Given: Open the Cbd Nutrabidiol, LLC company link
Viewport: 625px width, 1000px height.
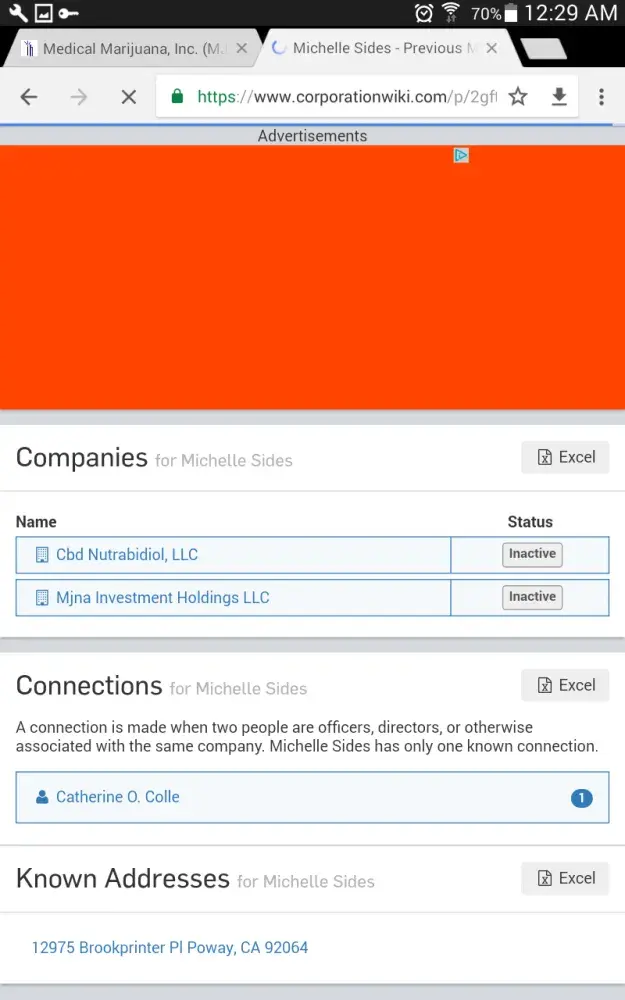Looking at the screenshot, I should pyautogui.click(x=127, y=555).
